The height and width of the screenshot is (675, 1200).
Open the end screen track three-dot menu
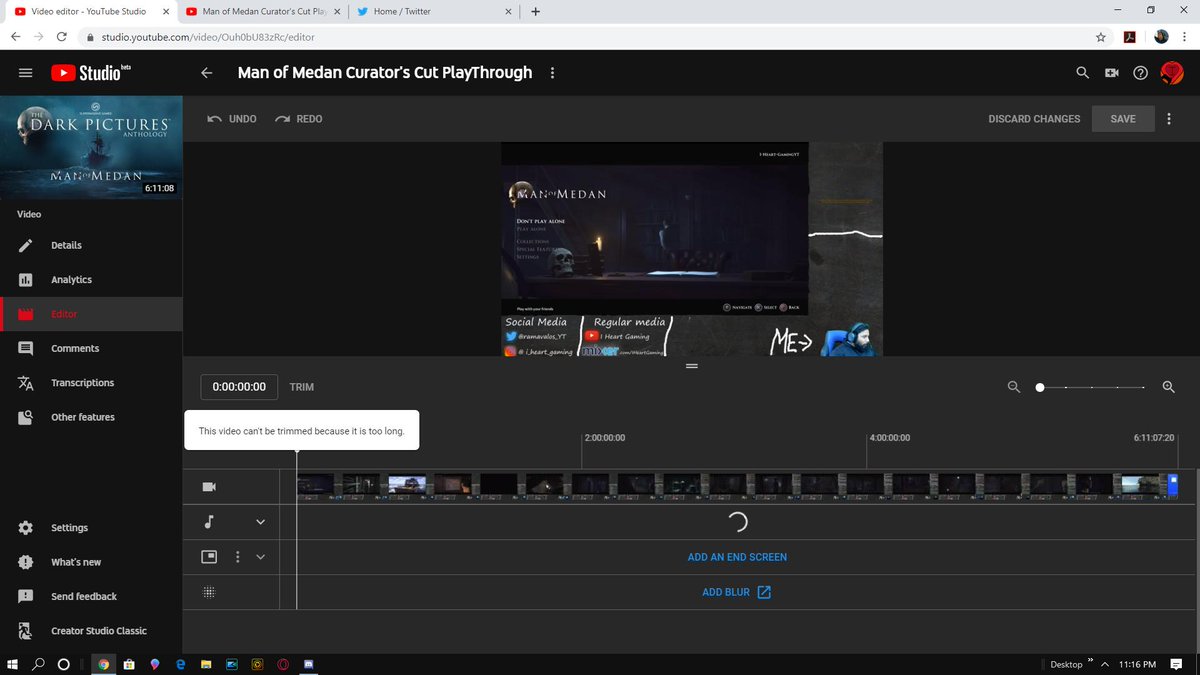point(238,557)
